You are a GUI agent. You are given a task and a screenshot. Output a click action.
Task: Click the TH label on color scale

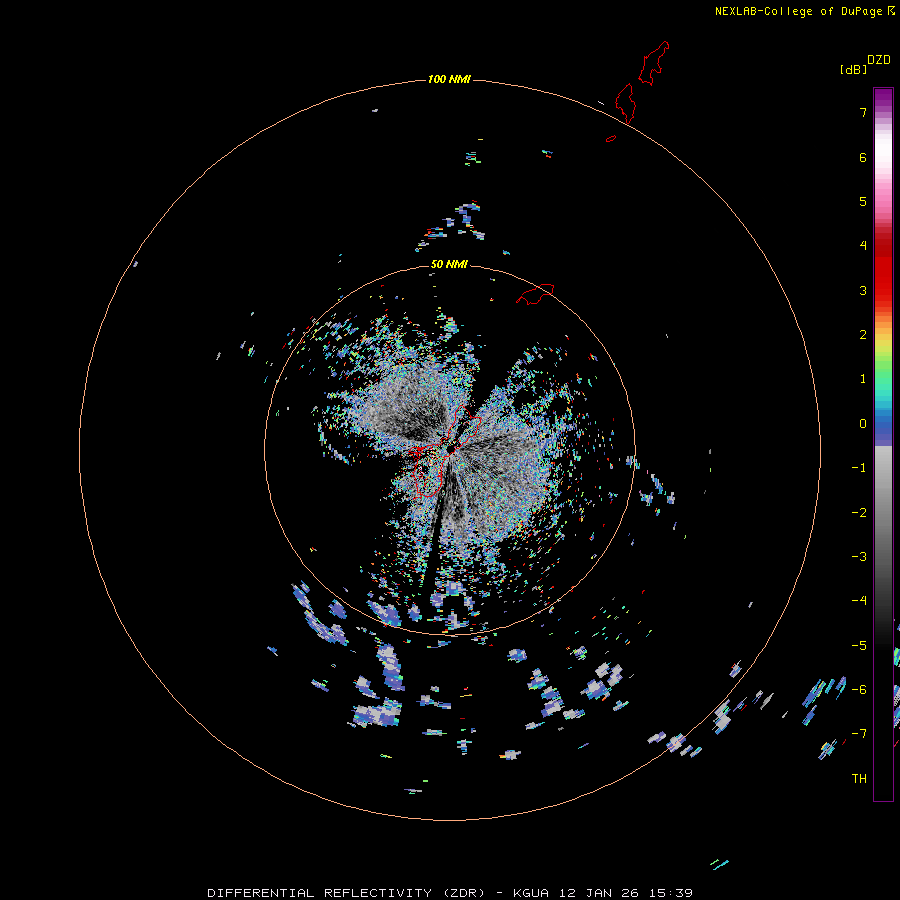coord(859,778)
